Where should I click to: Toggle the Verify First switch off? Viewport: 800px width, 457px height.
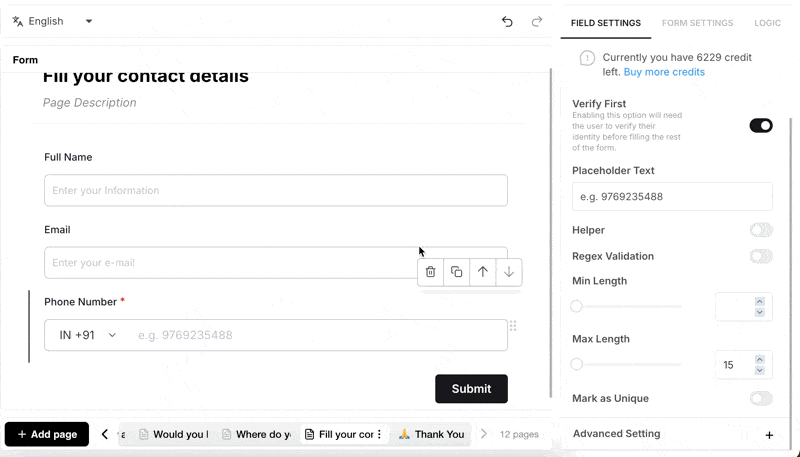761,125
